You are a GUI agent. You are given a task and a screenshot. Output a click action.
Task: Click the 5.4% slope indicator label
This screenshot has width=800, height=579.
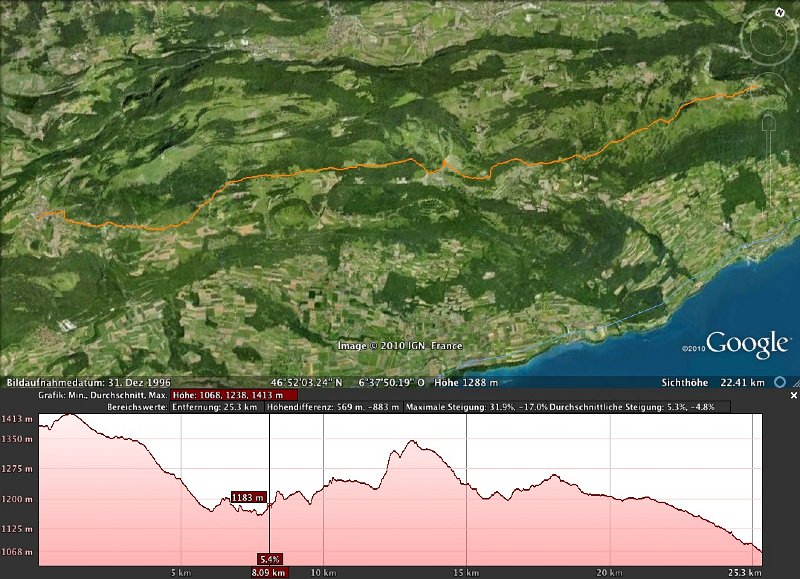(x=269, y=559)
